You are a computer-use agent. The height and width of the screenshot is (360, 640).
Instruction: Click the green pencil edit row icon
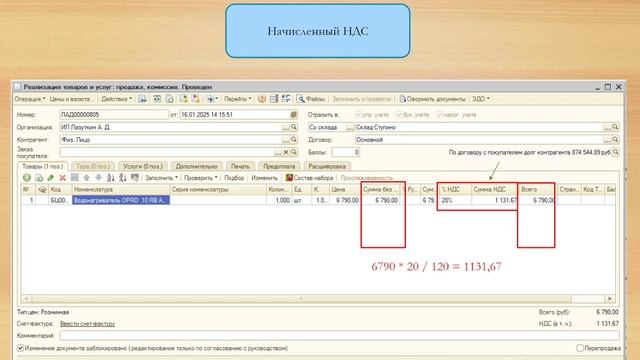(x=51, y=178)
